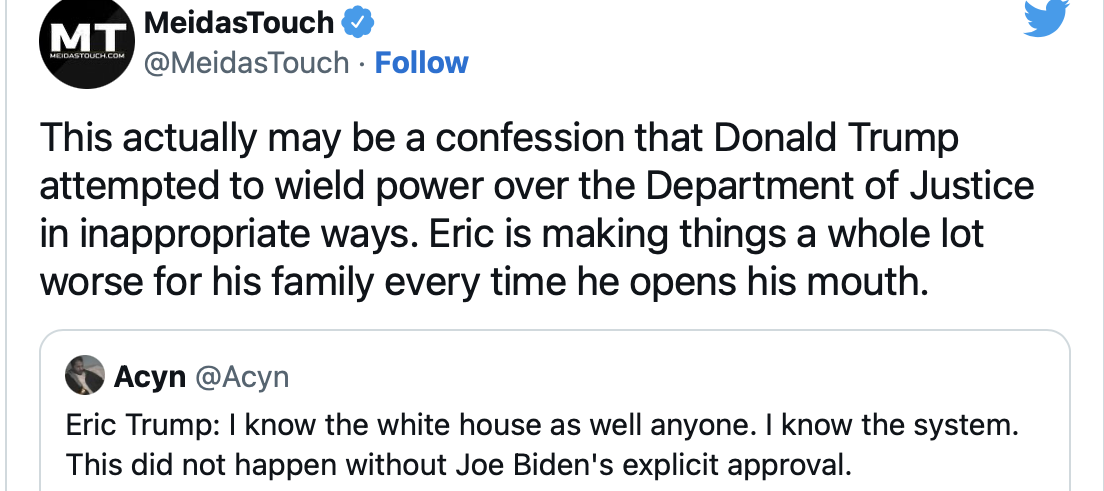Click the Twitter bird logo

coord(1046,18)
